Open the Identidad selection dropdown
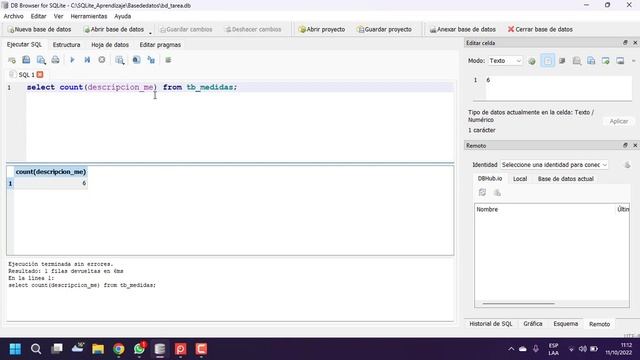 coord(554,165)
